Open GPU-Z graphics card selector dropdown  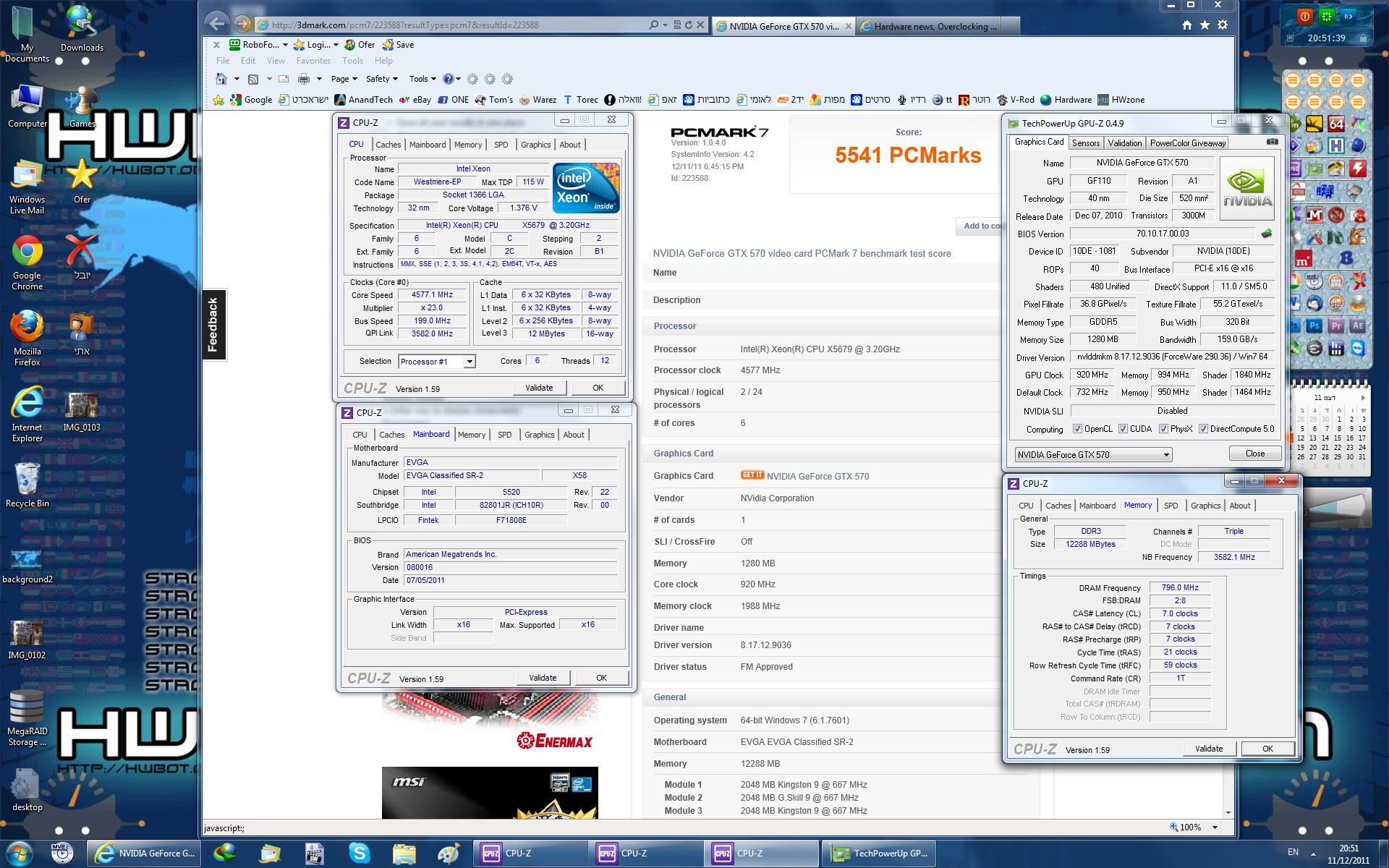[x=1093, y=454]
